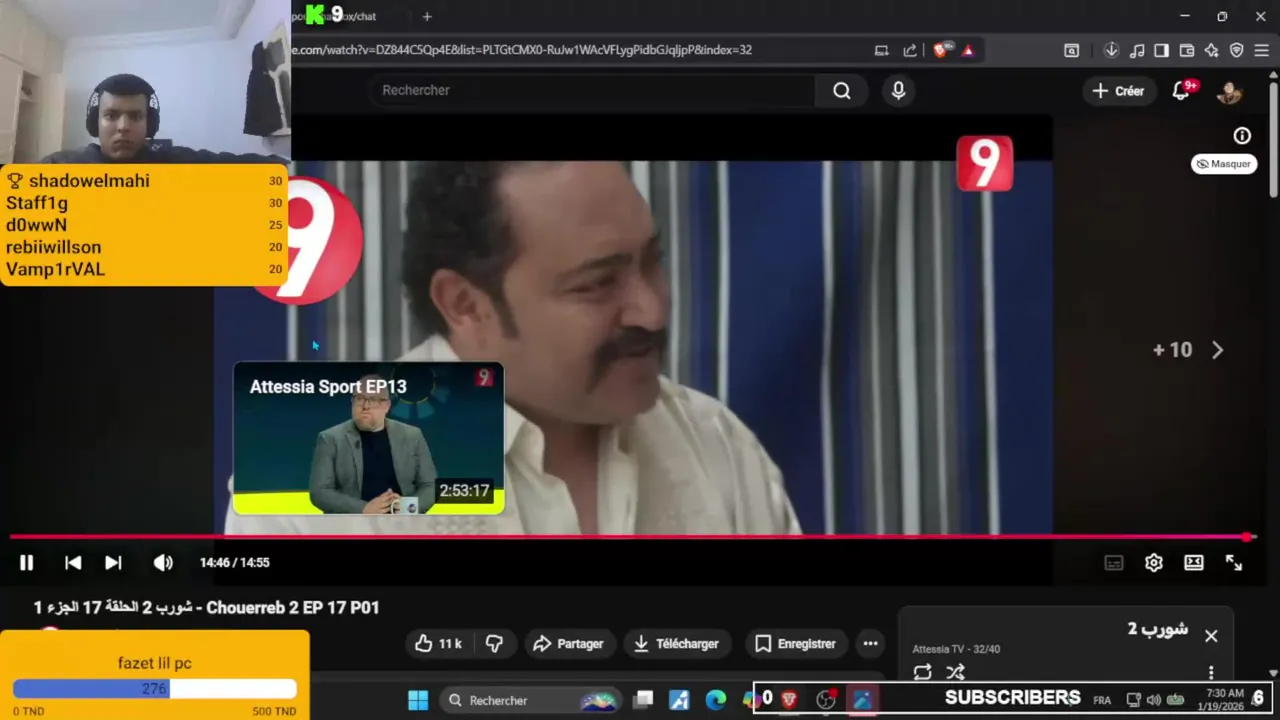This screenshot has height=720, width=1280.
Task: Save video with Enregistrer button
Action: [795, 644]
